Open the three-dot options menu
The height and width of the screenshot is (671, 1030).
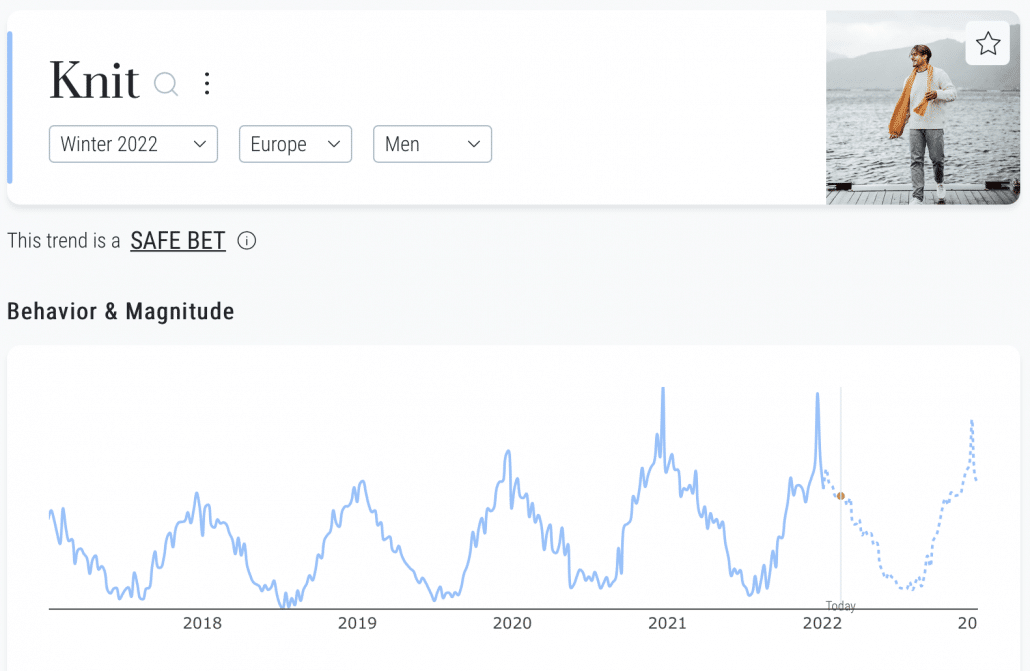207,83
